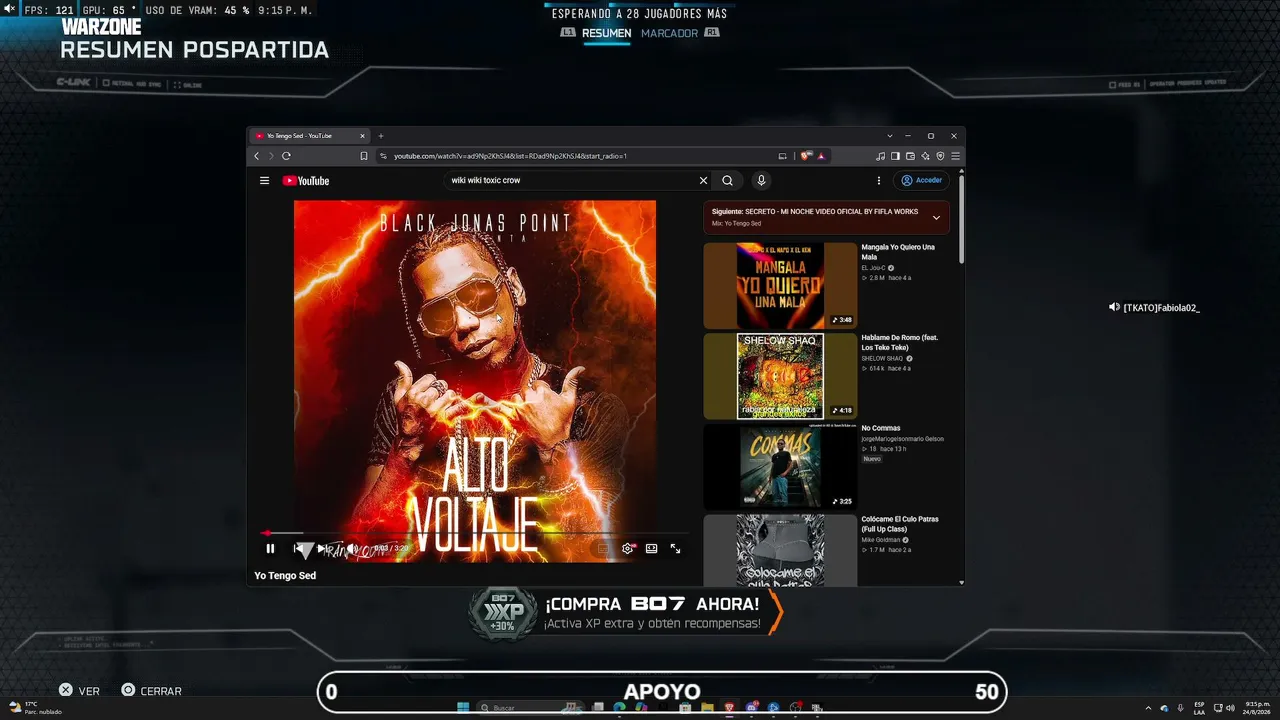Click the taskbar Buscar search box
Image resolution: width=1280 pixels, height=720 pixels.
point(530,708)
